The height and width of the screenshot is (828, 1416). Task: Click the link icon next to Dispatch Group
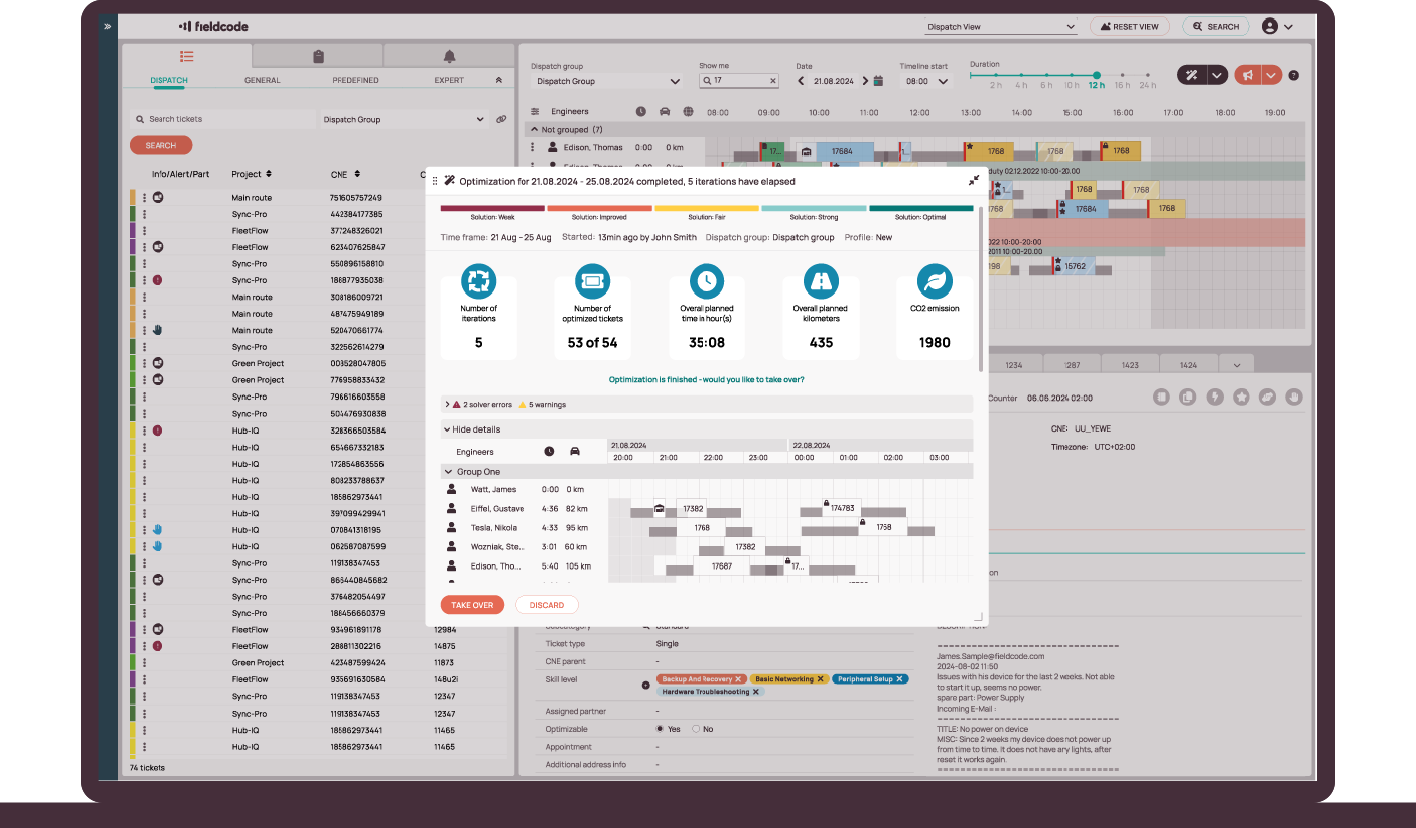501,119
